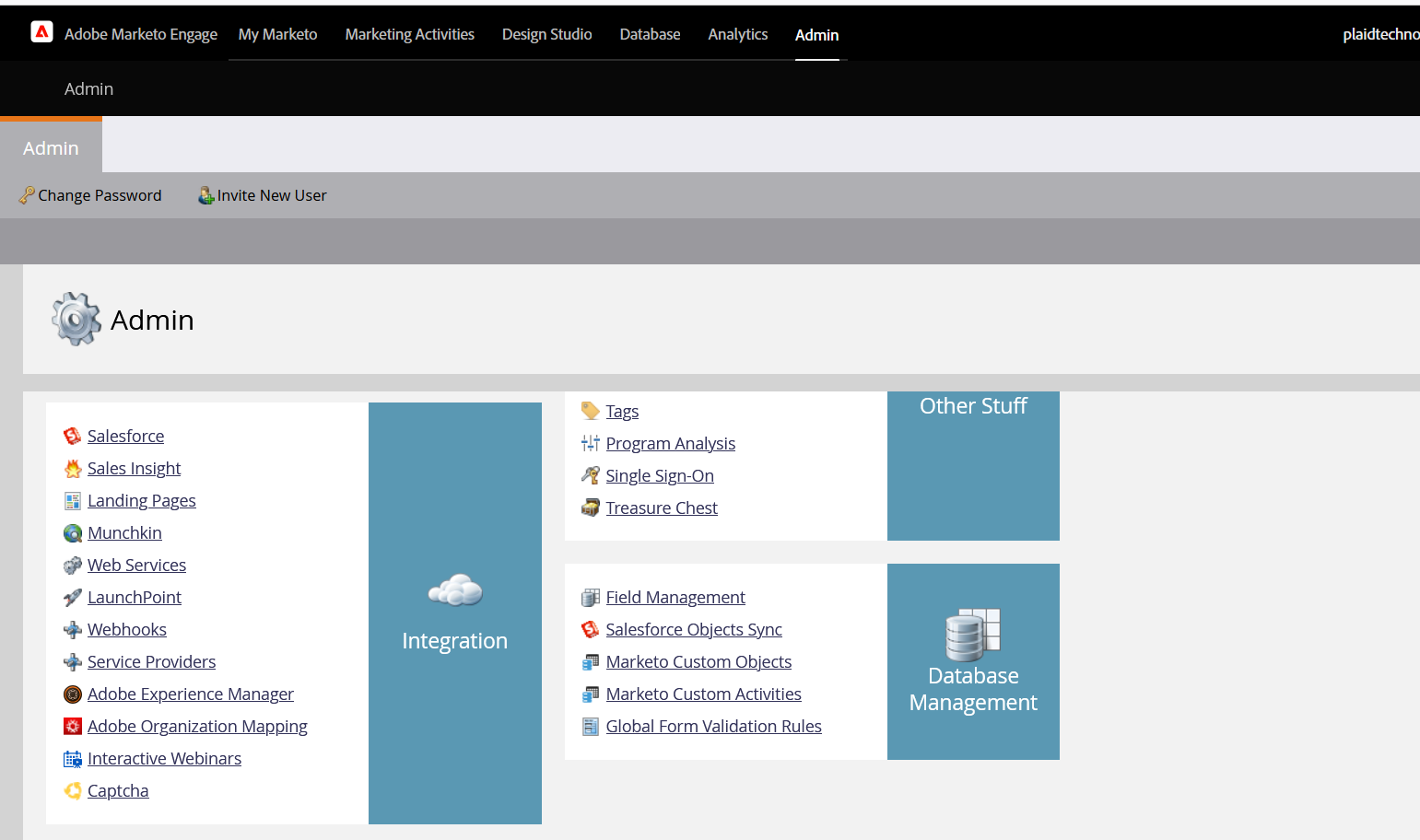The height and width of the screenshot is (840, 1420).
Task: Click the Adobe Experience Manager icon
Action: (73, 694)
